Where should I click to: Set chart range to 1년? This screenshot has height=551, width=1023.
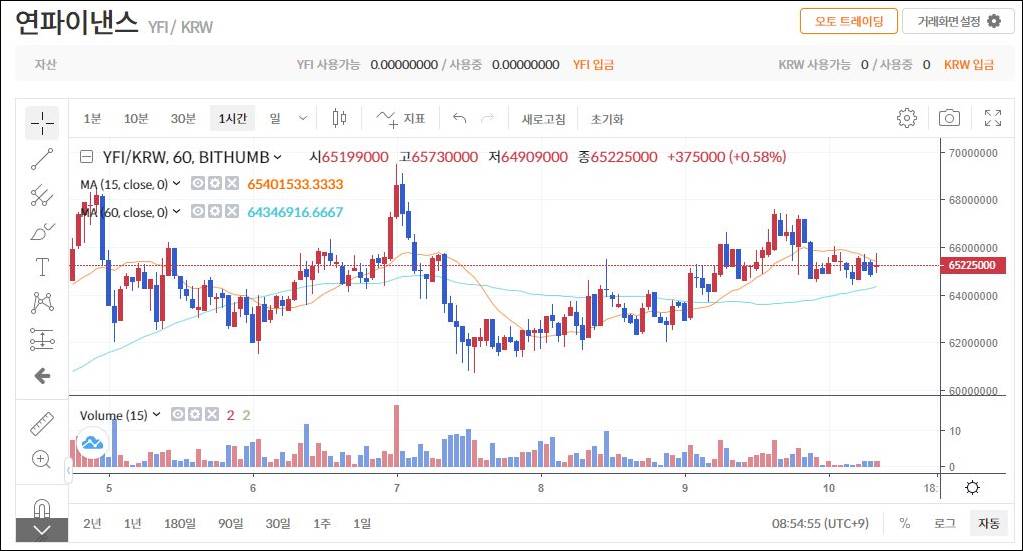(x=132, y=523)
